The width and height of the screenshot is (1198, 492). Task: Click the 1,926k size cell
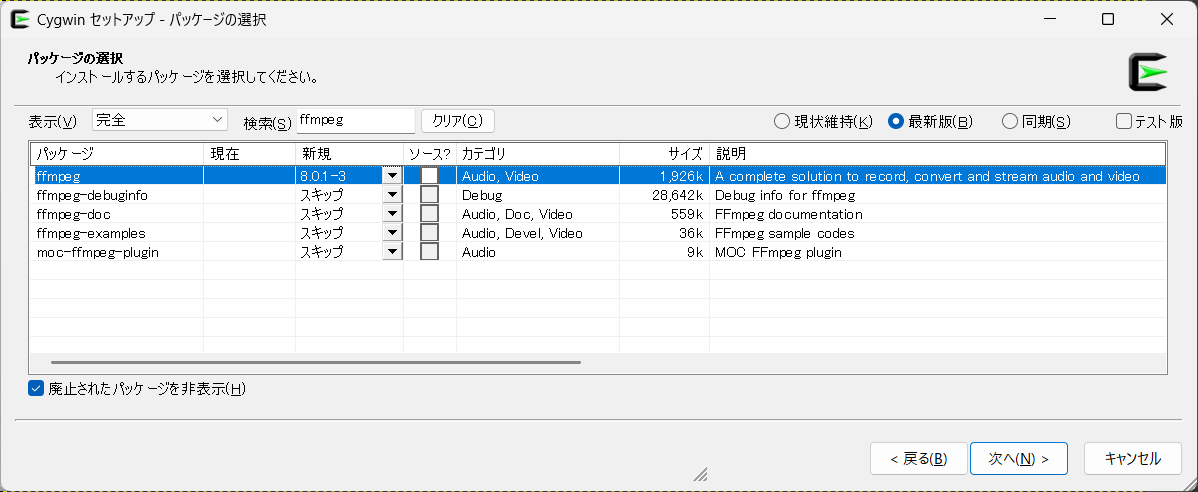click(x=682, y=176)
